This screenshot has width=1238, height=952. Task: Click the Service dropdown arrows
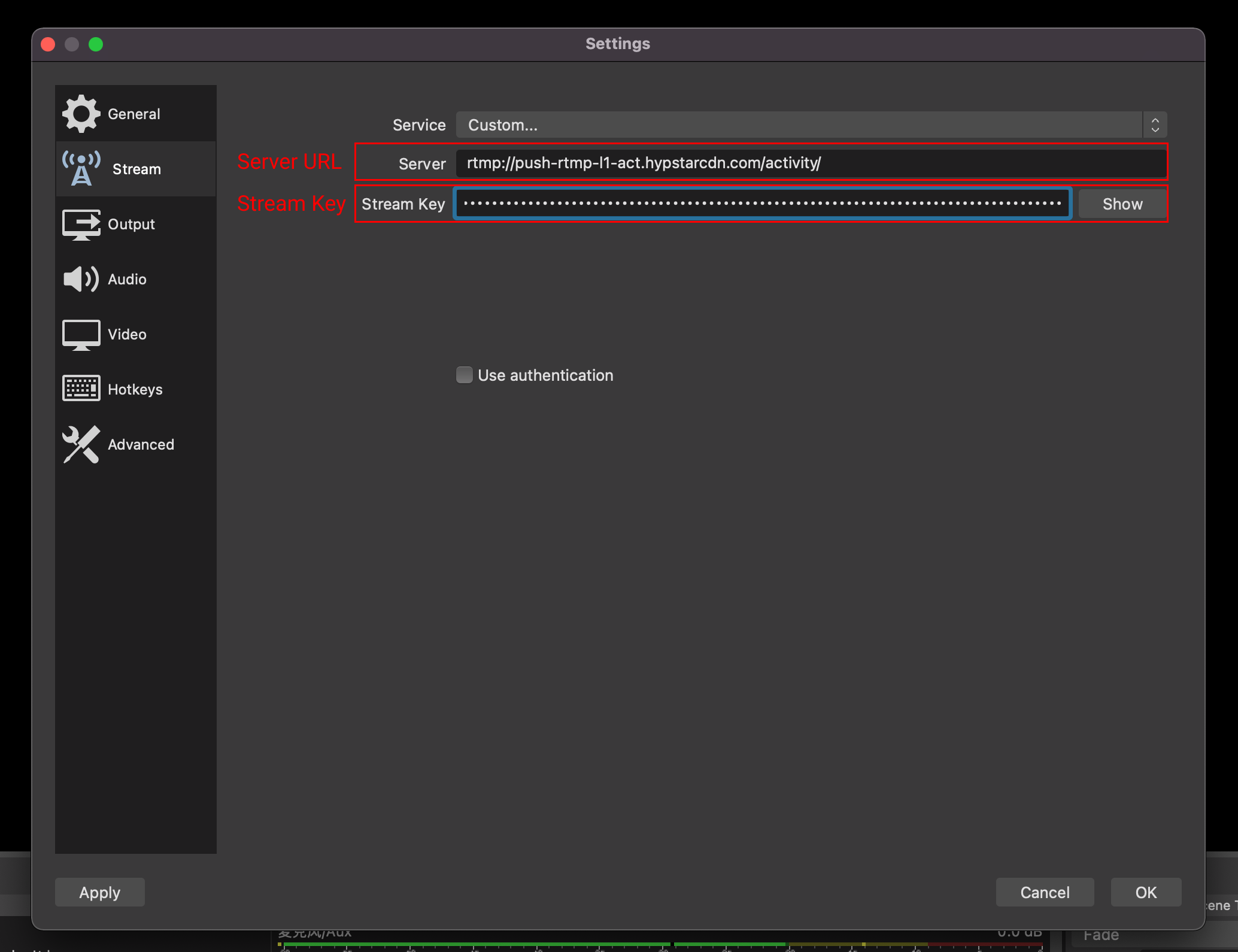pos(1155,125)
